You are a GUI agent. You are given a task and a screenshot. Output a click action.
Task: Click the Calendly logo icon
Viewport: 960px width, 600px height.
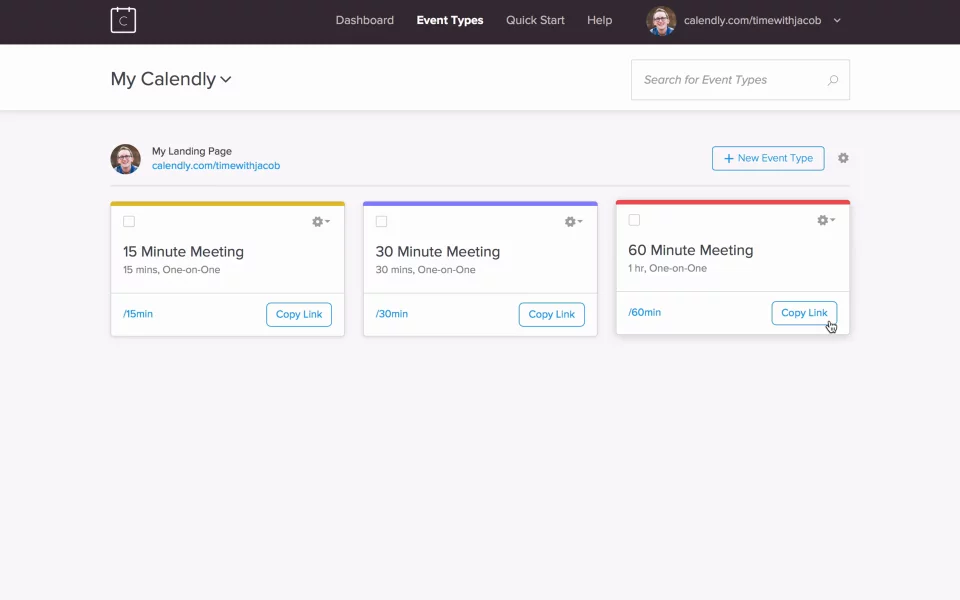[123, 20]
